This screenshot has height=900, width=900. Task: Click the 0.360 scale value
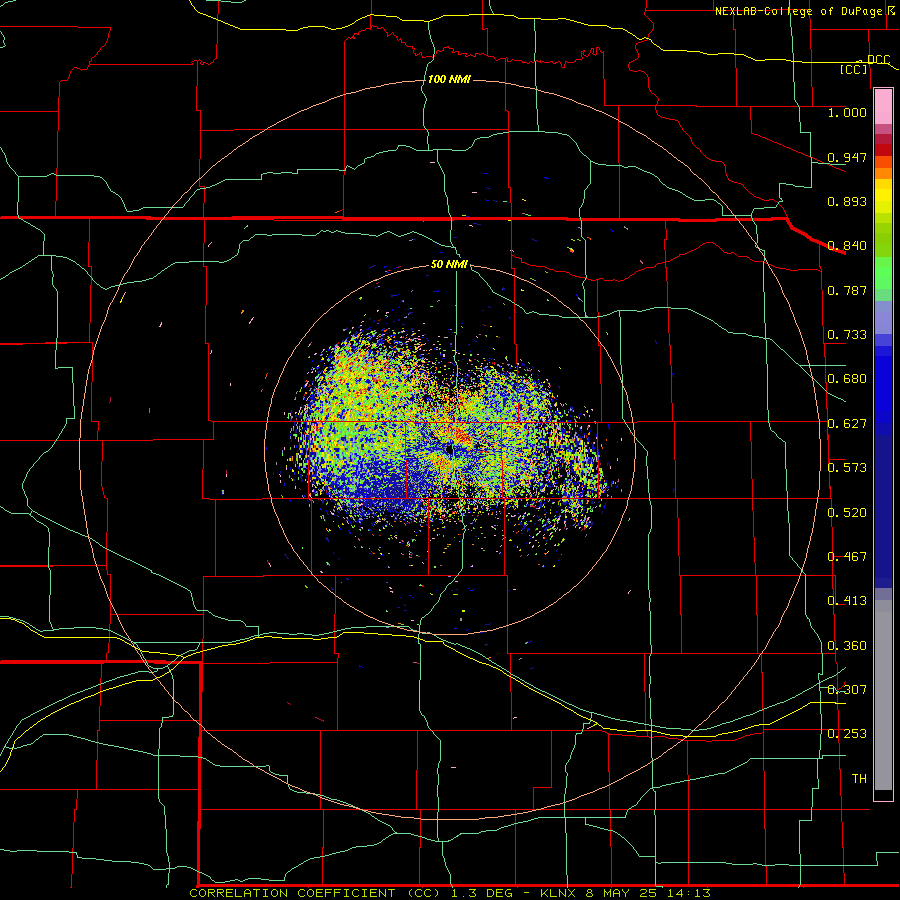[847, 646]
